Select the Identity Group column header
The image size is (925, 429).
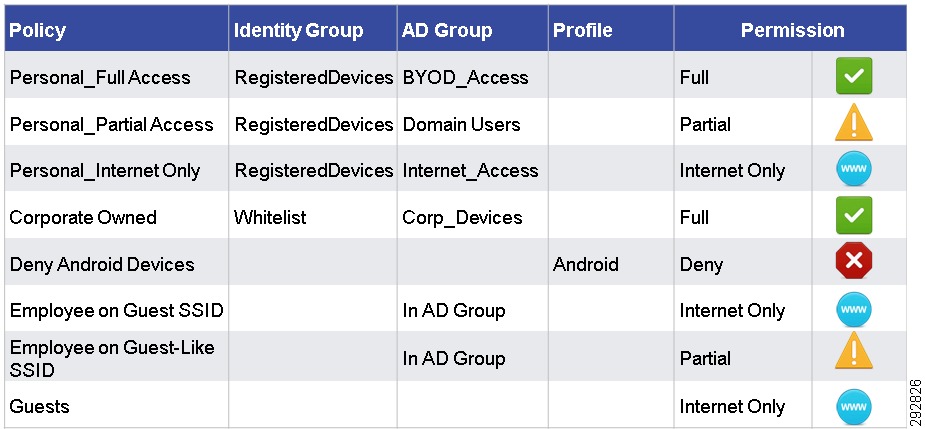pos(299,30)
